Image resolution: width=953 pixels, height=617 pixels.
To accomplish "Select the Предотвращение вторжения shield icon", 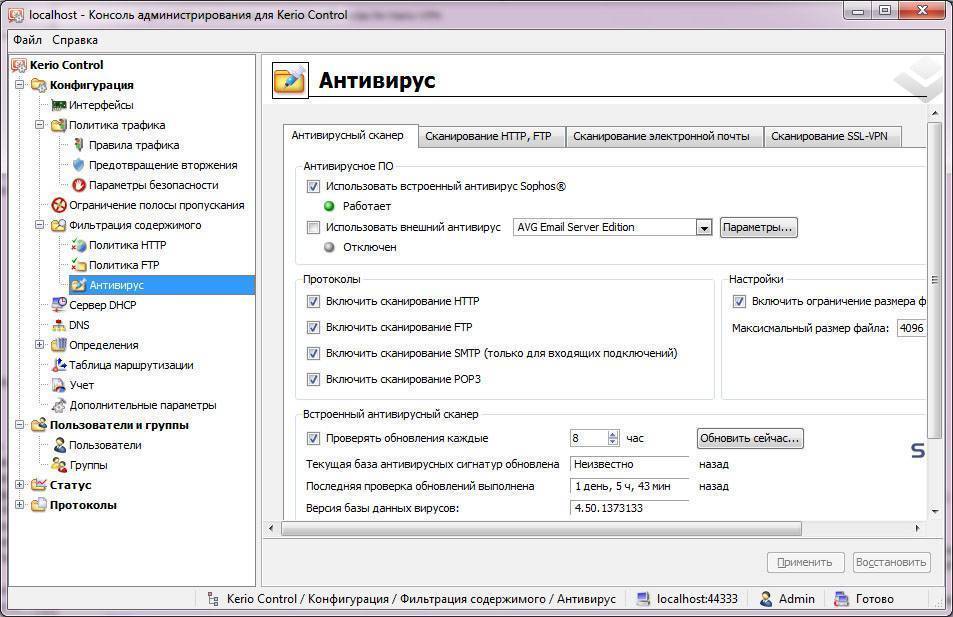I will [78, 165].
